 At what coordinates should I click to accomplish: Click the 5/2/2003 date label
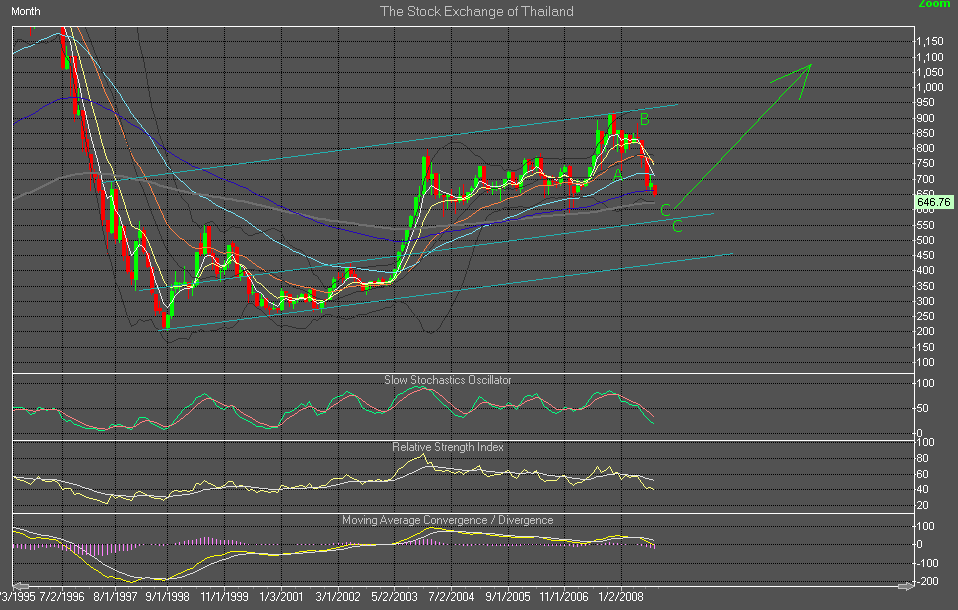395,597
